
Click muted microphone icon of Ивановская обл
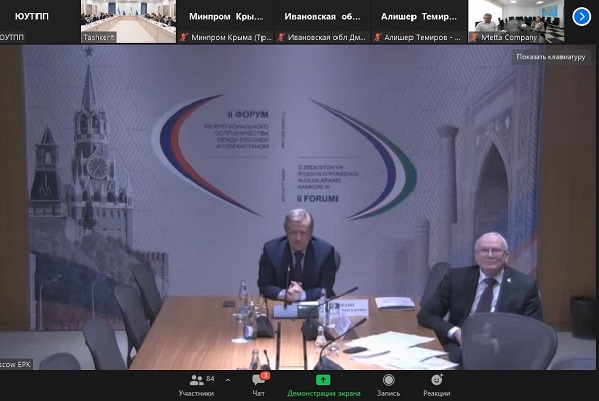coord(281,37)
